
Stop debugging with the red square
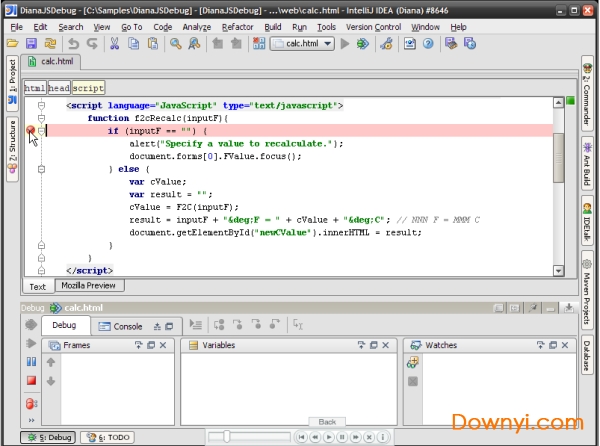(31, 381)
